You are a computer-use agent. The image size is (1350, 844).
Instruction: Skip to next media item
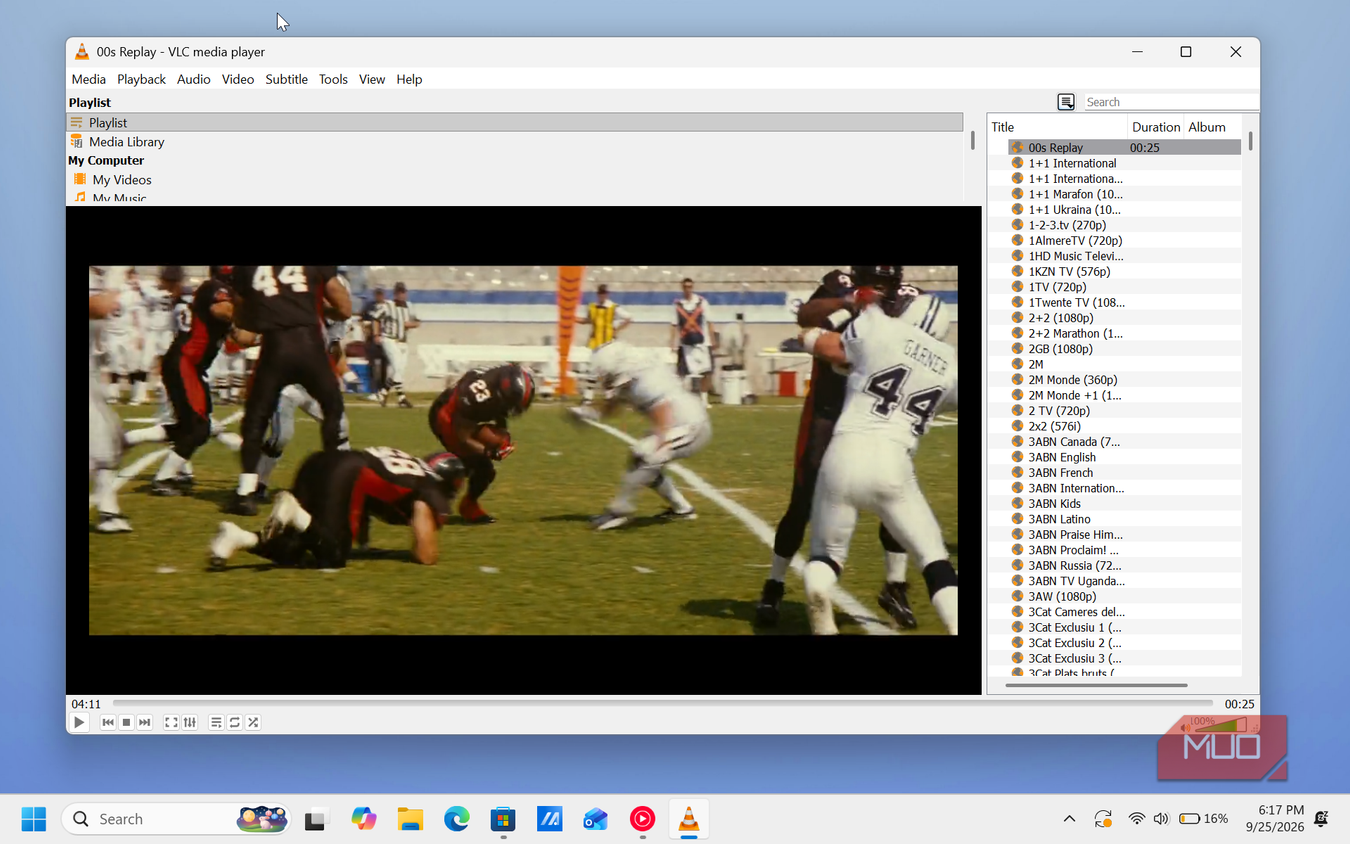[x=145, y=722]
